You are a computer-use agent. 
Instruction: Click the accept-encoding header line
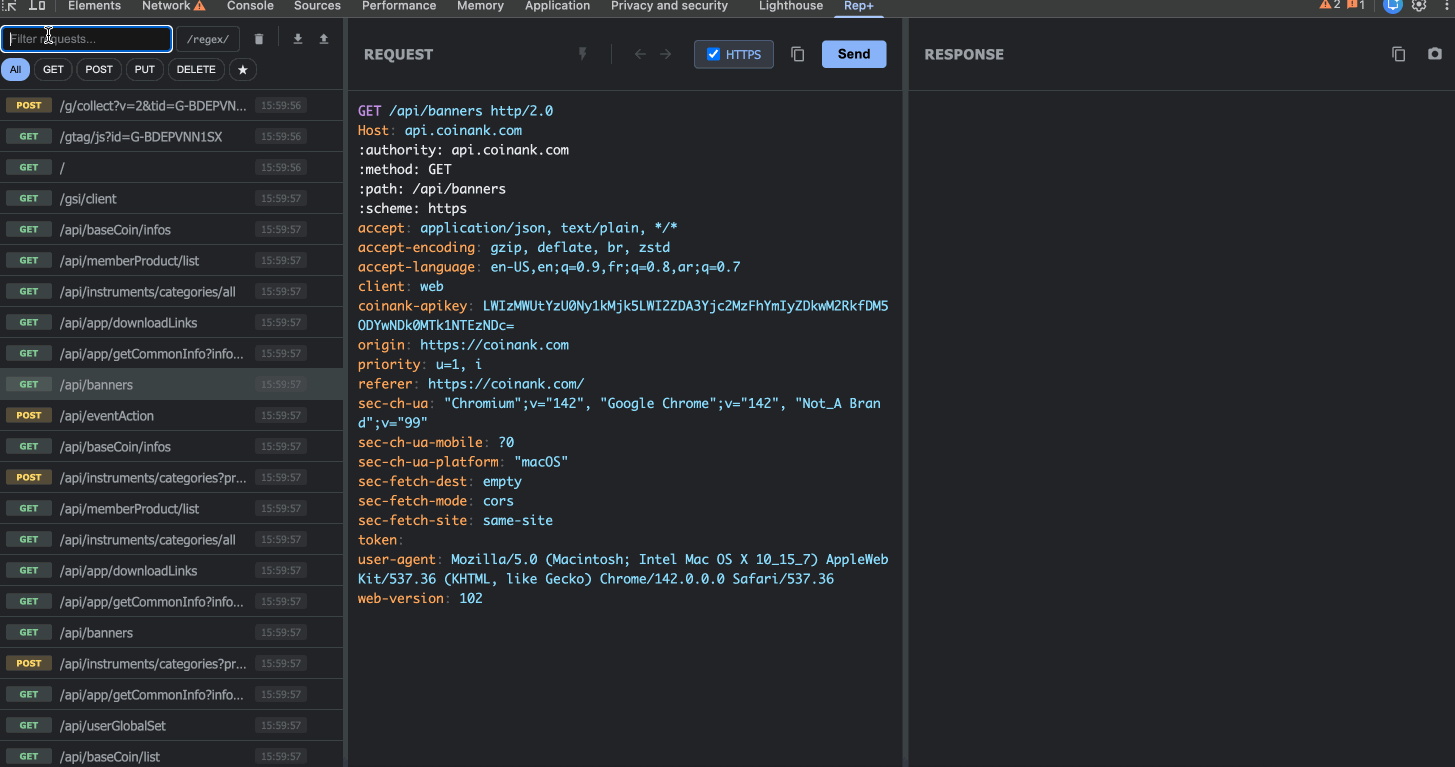pyautogui.click(x=514, y=247)
